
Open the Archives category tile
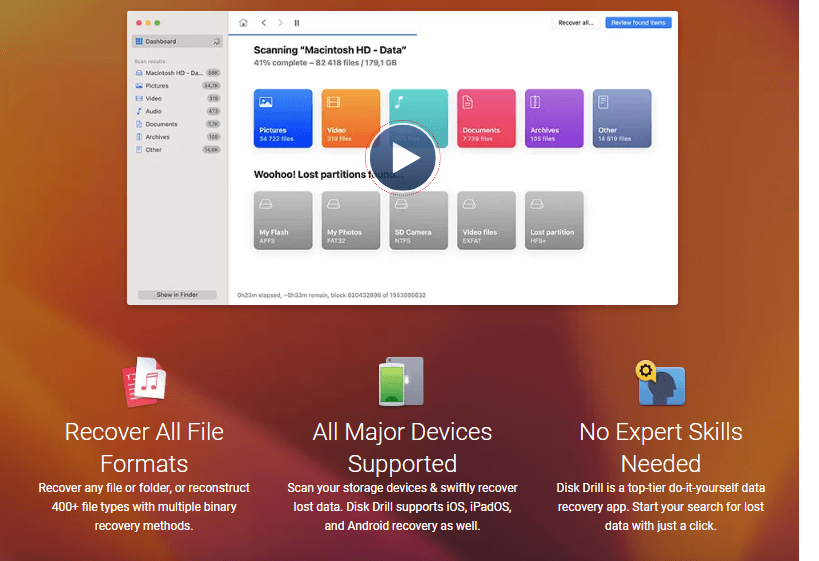coord(554,118)
